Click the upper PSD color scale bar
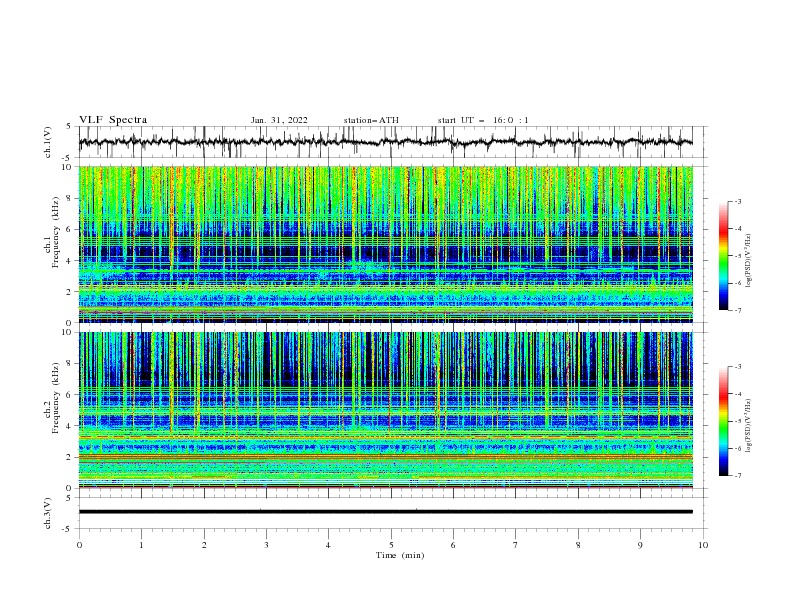The image size is (792, 612). tap(724, 256)
